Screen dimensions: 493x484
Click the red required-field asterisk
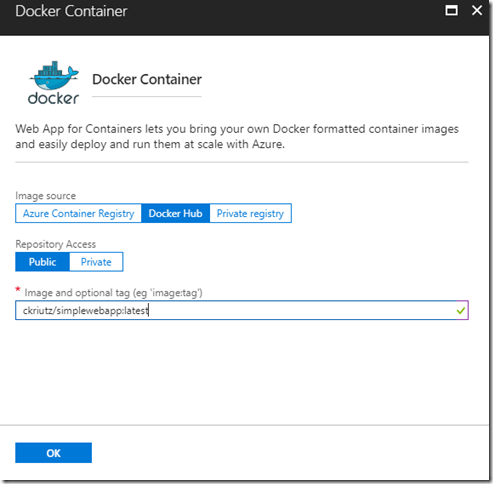(18, 289)
